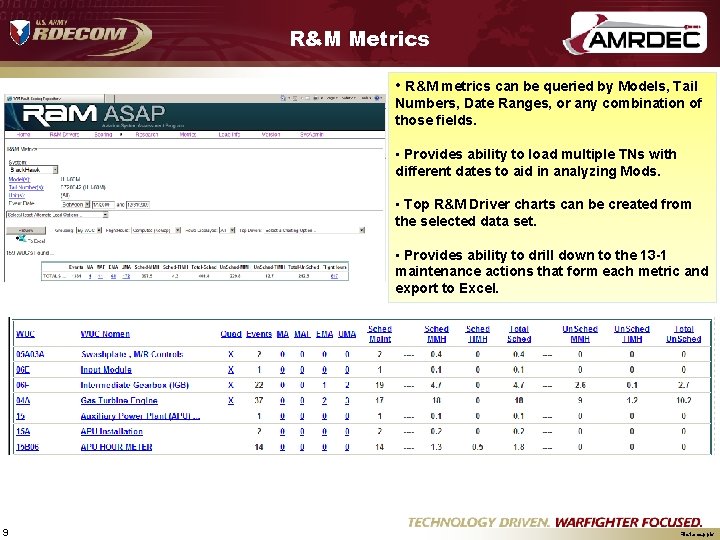Click WUC code 04A
720x540 pixels.
pos(23,400)
